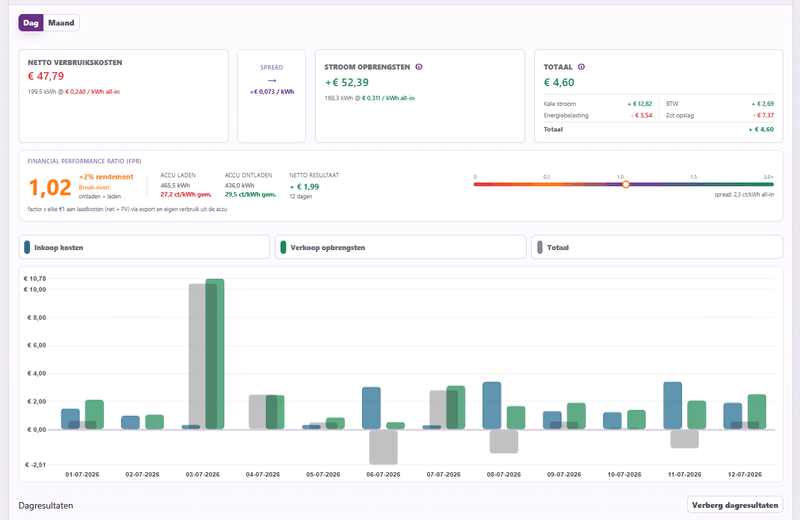Image resolution: width=800 pixels, height=520 pixels.
Task: Switch to the Maand view tab
Action: click(x=61, y=23)
